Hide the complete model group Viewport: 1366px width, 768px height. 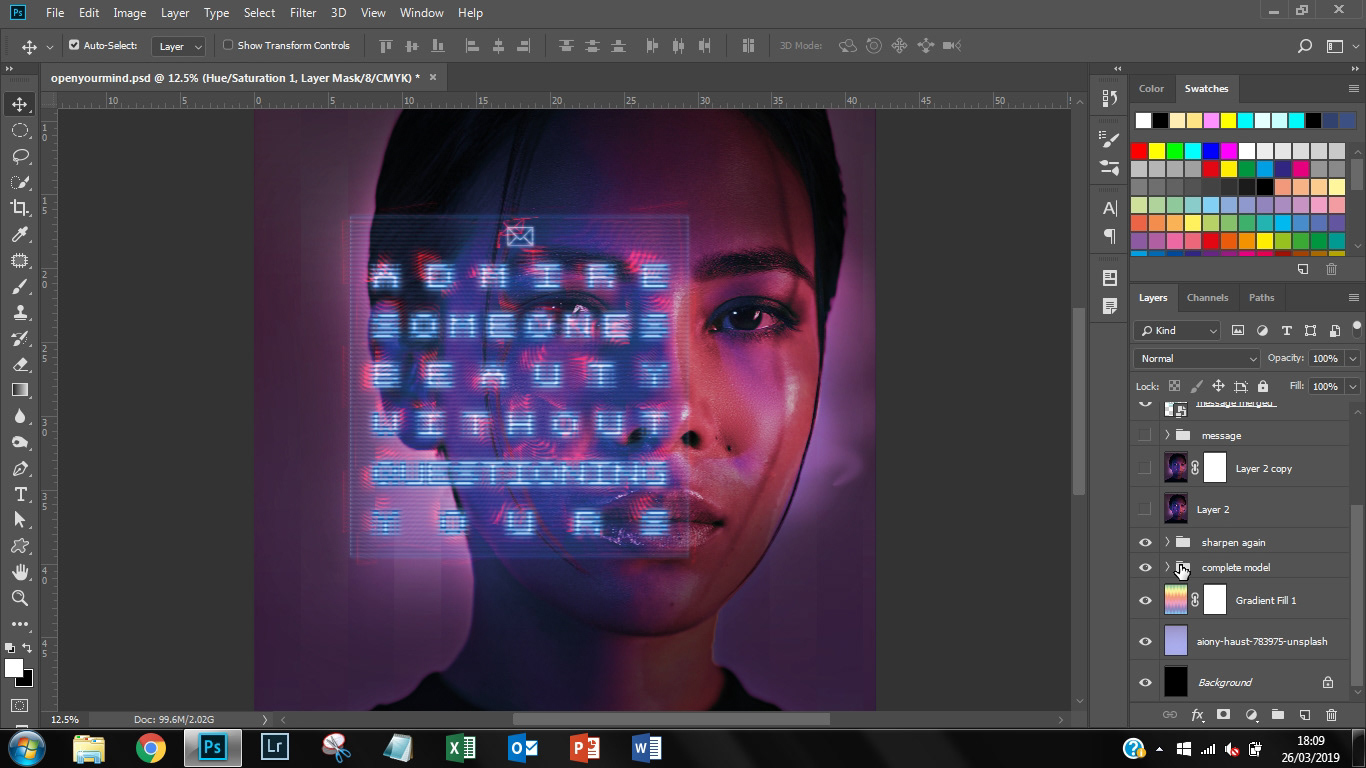pyautogui.click(x=1145, y=567)
